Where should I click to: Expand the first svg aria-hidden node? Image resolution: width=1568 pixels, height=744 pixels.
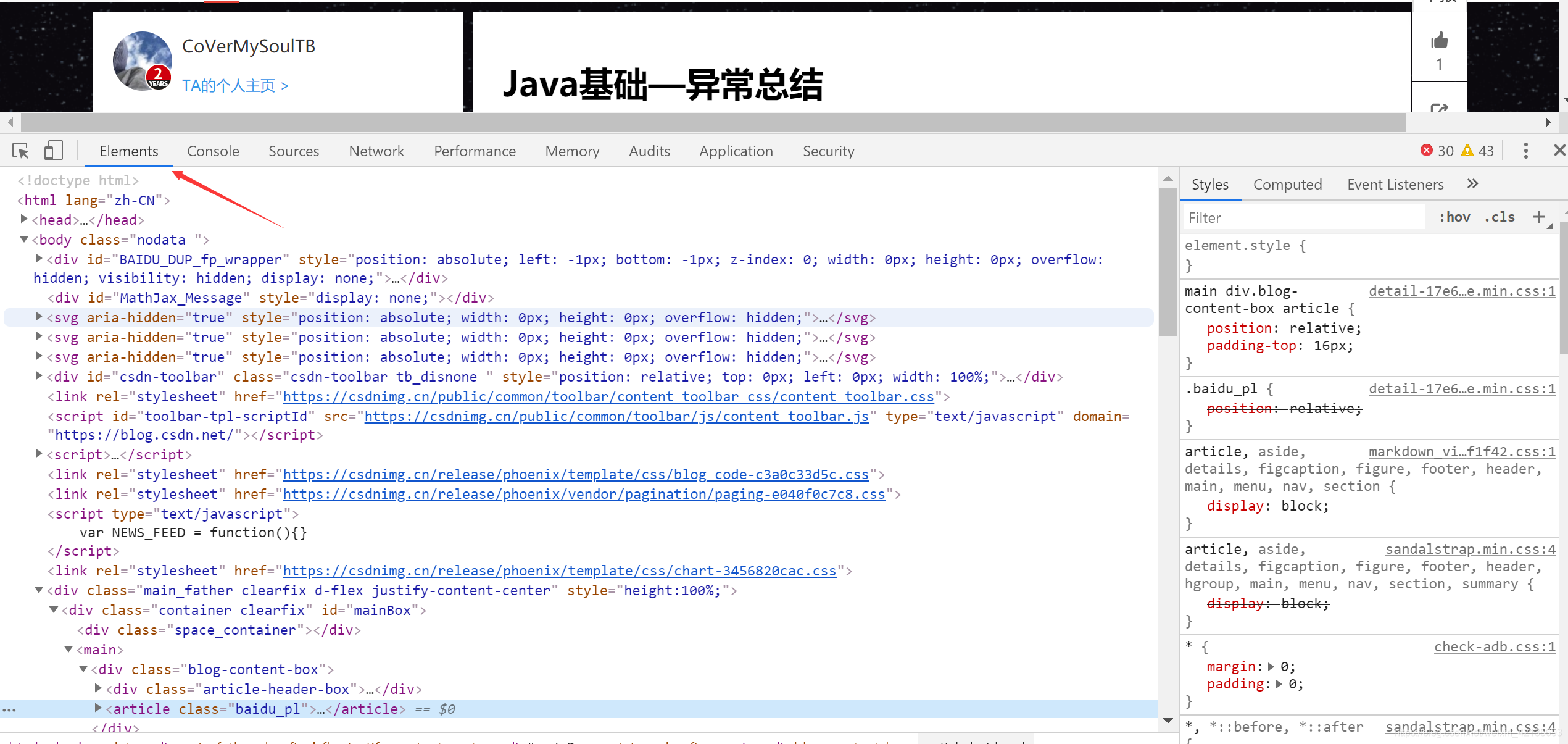coord(38,317)
